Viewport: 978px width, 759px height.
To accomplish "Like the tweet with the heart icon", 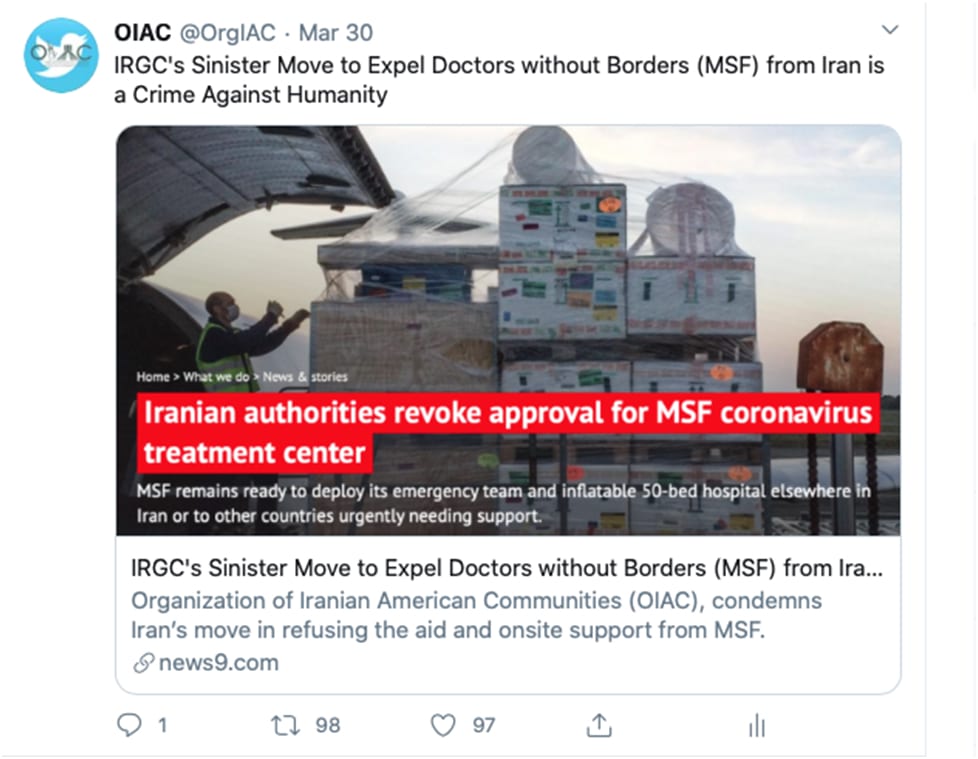I will tap(443, 725).
